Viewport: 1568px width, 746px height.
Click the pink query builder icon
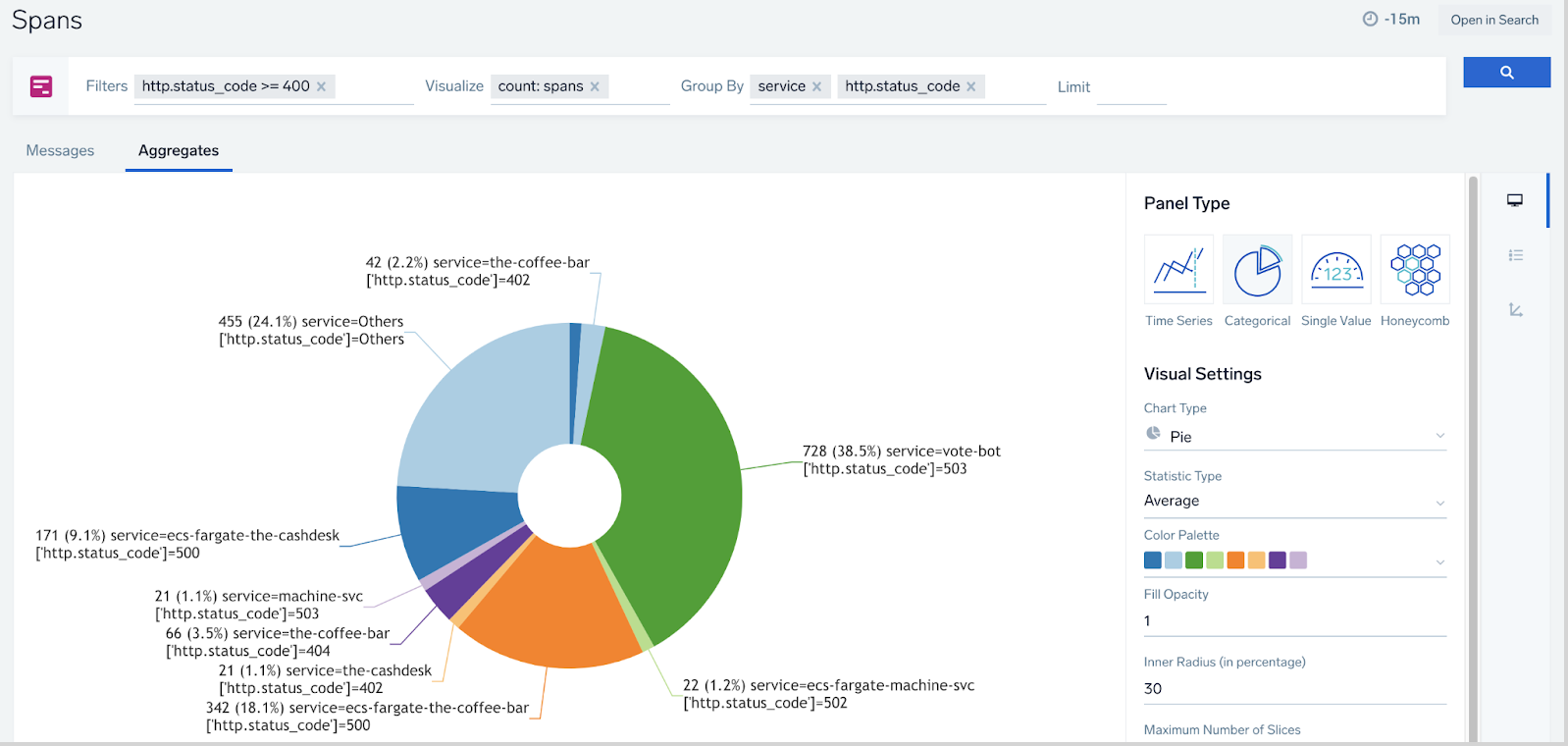coord(41,86)
